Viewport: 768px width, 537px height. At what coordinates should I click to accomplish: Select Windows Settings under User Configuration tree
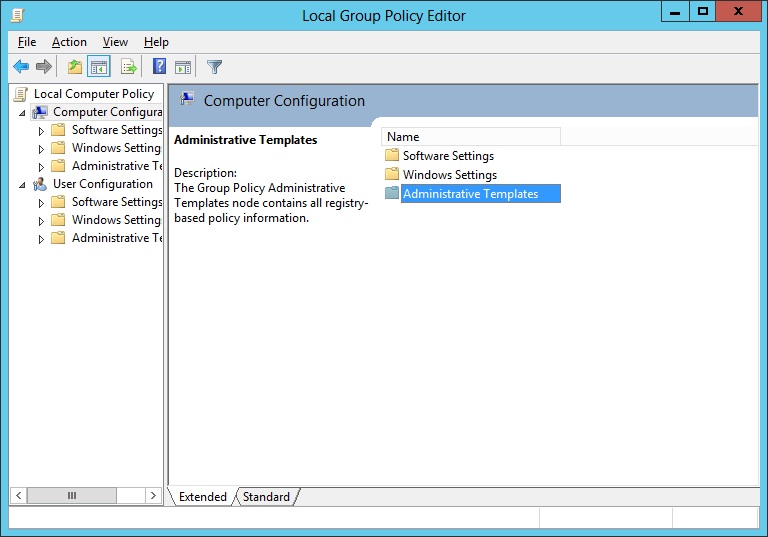tap(117, 220)
